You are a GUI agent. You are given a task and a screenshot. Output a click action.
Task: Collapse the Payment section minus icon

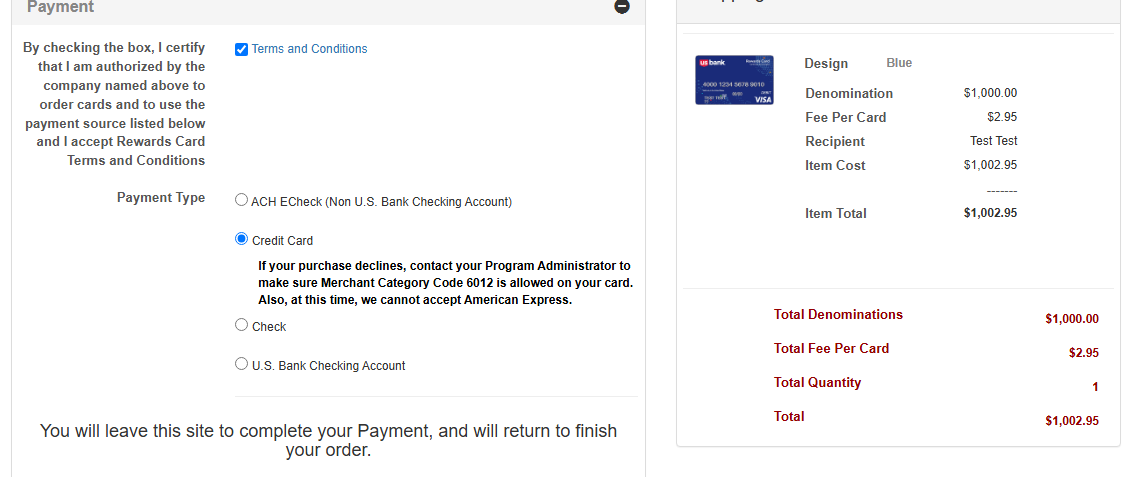click(622, 7)
